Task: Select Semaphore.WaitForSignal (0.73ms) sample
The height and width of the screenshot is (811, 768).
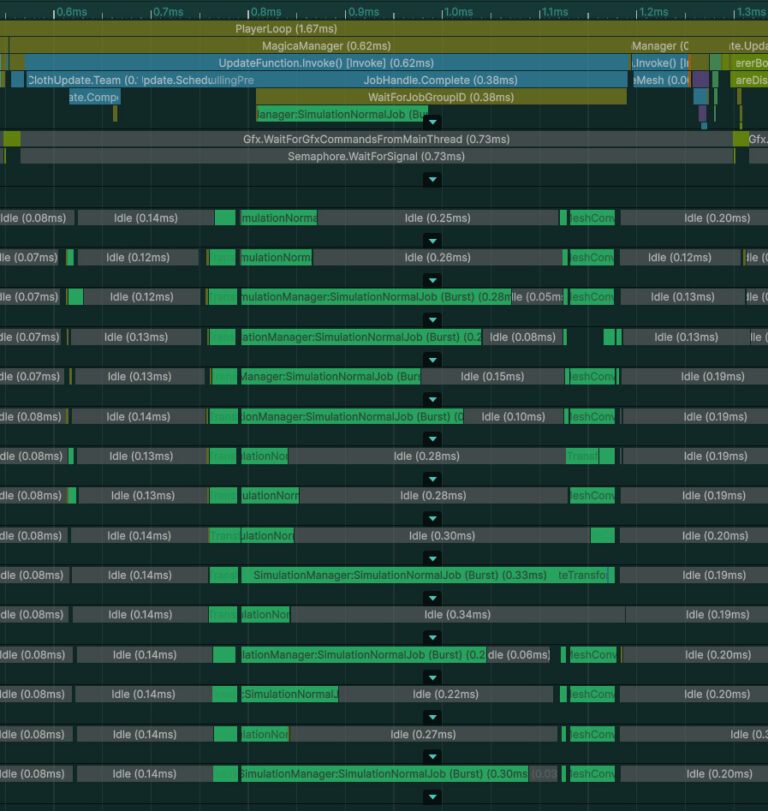Action: (x=377, y=156)
